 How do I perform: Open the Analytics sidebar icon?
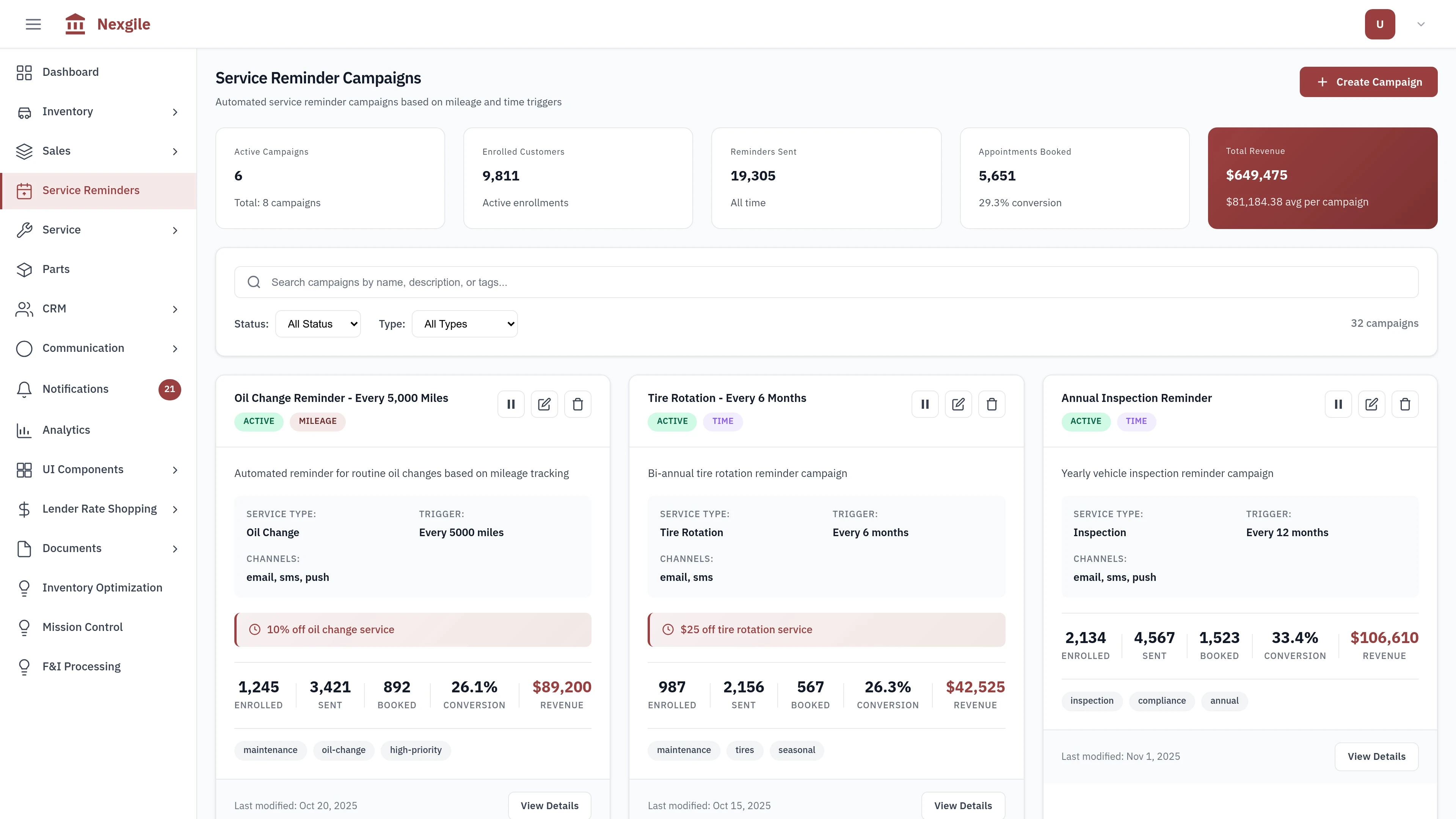[24, 430]
